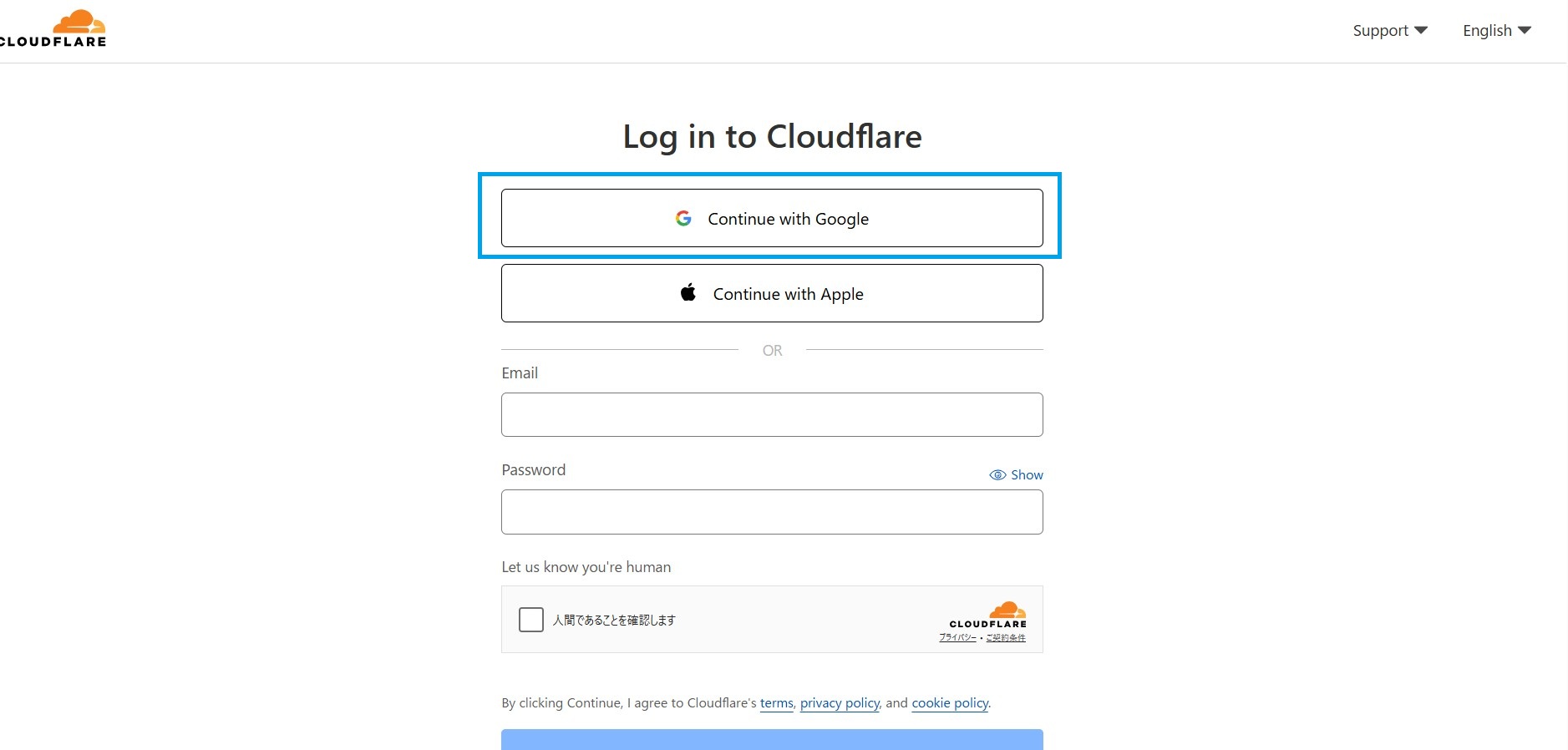Screen dimensions: 1568x750
Task: Open the ご契約条件 link in the widget
Action: pos(1006,638)
